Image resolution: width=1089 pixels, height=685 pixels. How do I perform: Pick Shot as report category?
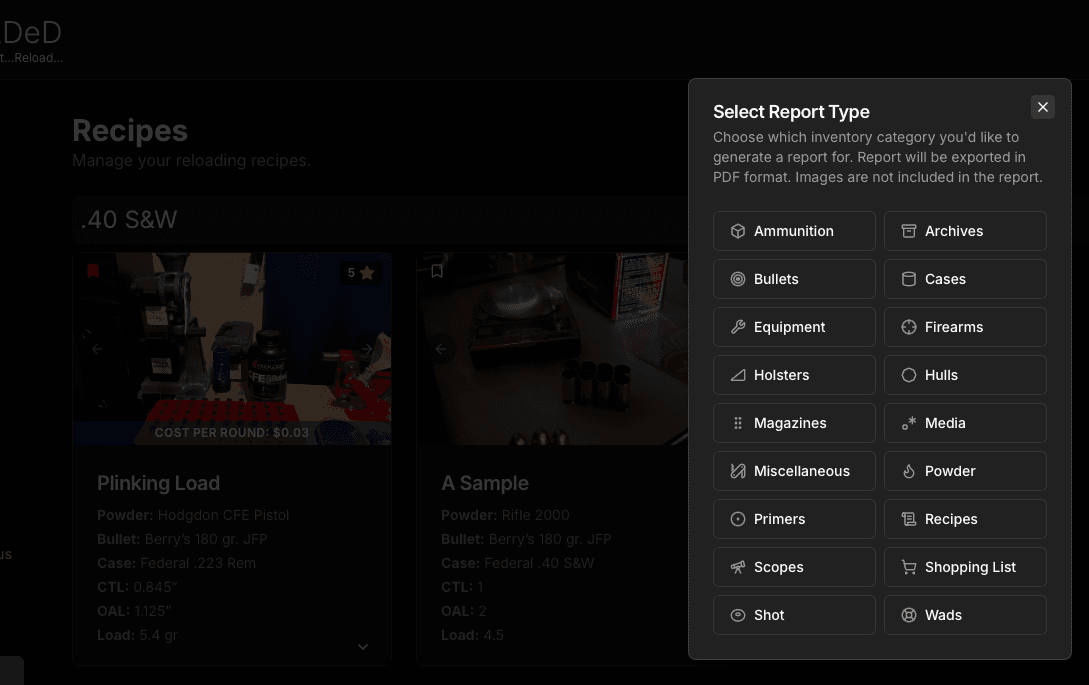(x=794, y=615)
